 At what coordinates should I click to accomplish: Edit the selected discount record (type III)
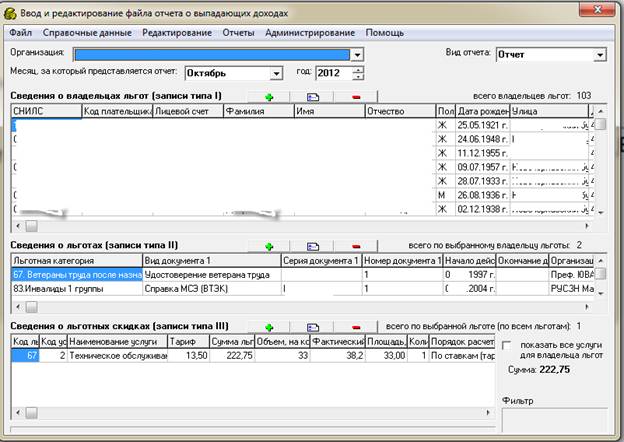pos(313,327)
